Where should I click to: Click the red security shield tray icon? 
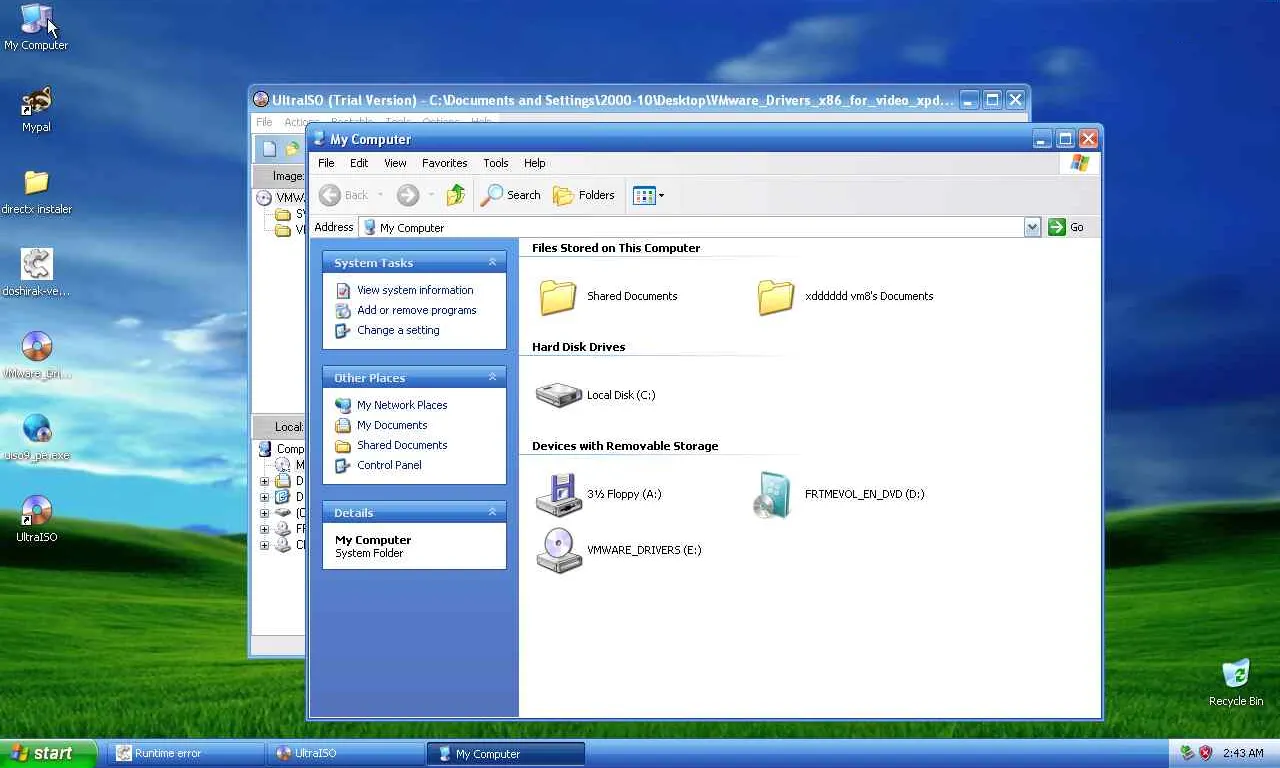click(x=1206, y=753)
